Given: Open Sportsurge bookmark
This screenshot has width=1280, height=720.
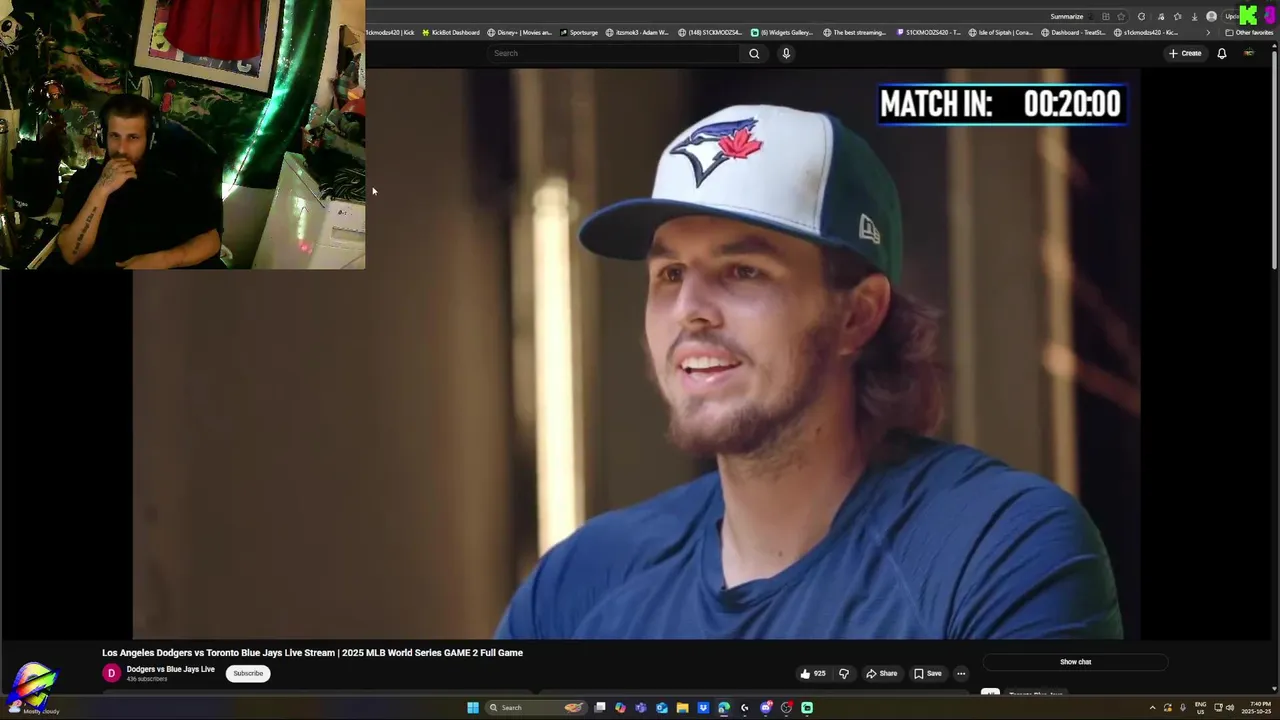Looking at the screenshot, I should tap(579, 33).
